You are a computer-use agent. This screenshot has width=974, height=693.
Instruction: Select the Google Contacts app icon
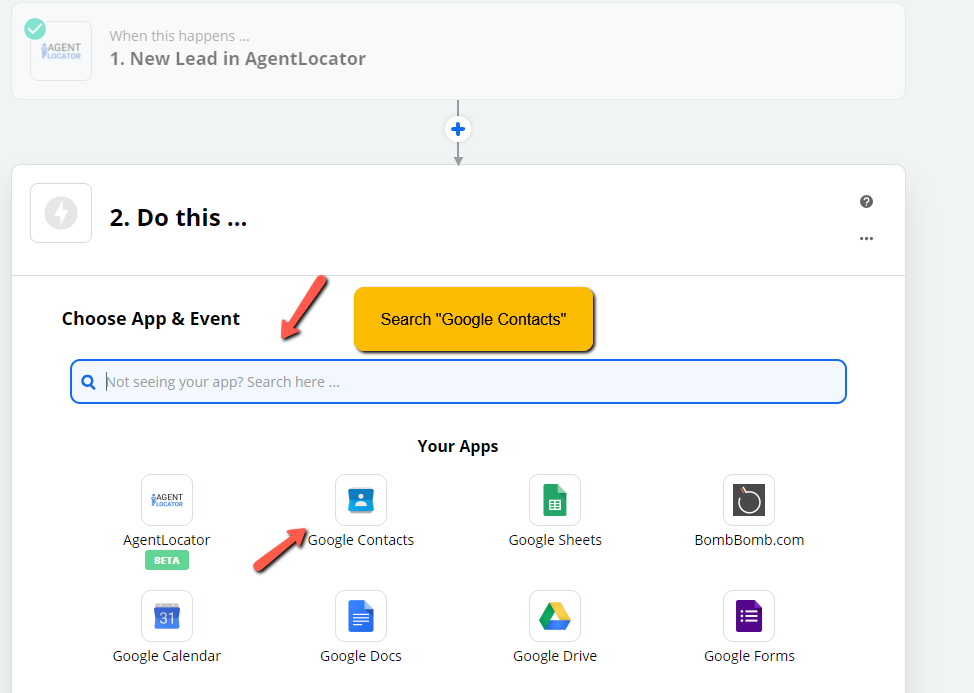pyautogui.click(x=361, y=500)
